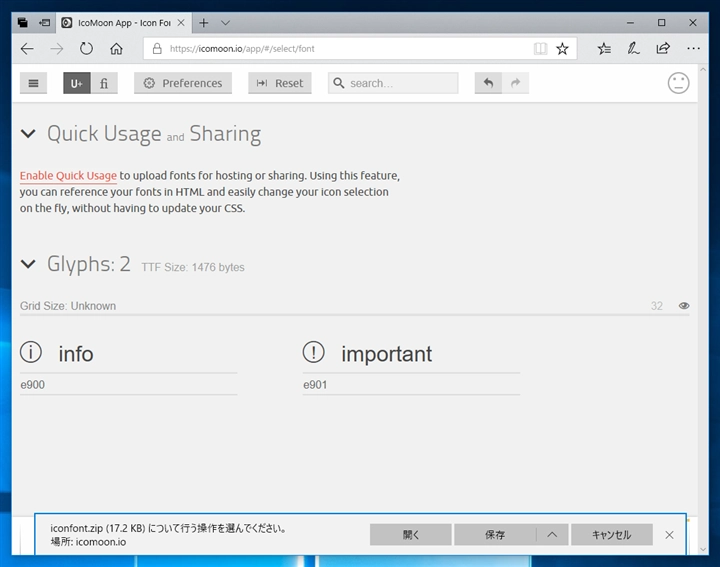
Task: Show tab previews dropdown chevron
Action: tap(225, 22)
